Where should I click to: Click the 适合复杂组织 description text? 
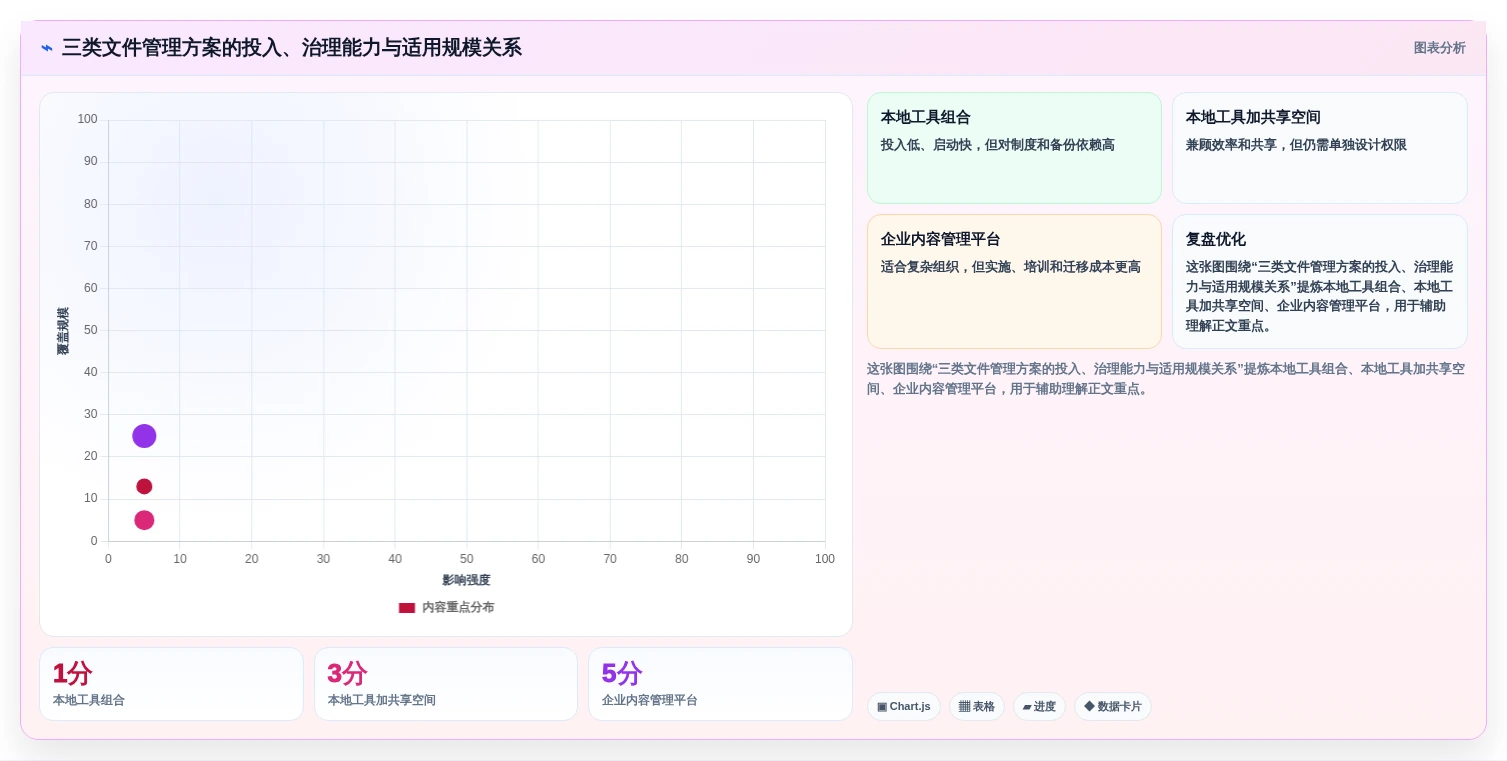tap(1011, 267)
